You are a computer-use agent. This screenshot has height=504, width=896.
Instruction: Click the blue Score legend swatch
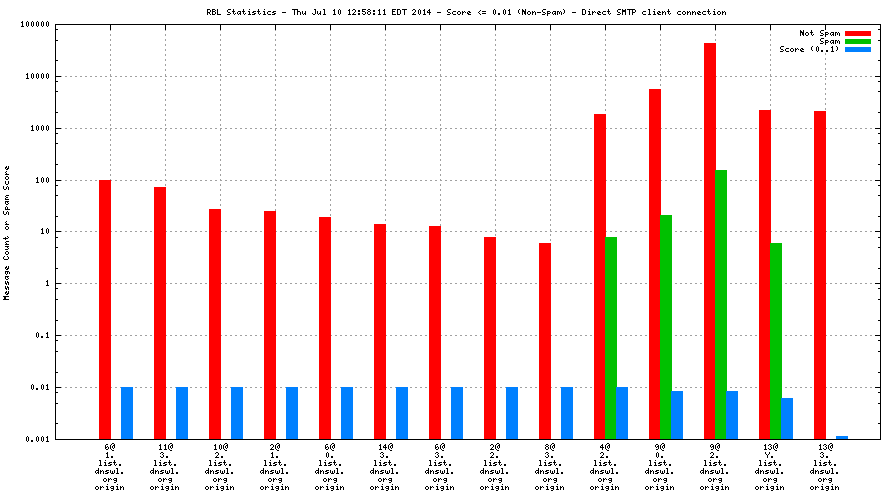tap(858, 49)
